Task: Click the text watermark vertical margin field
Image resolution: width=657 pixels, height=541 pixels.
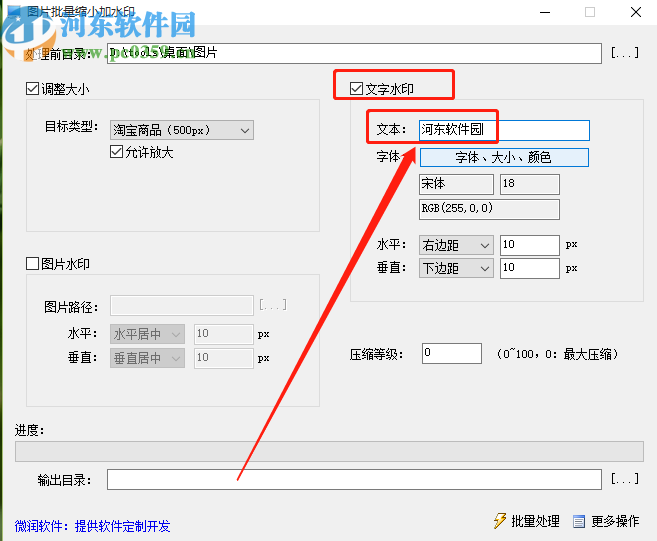Action: (530, 268)
